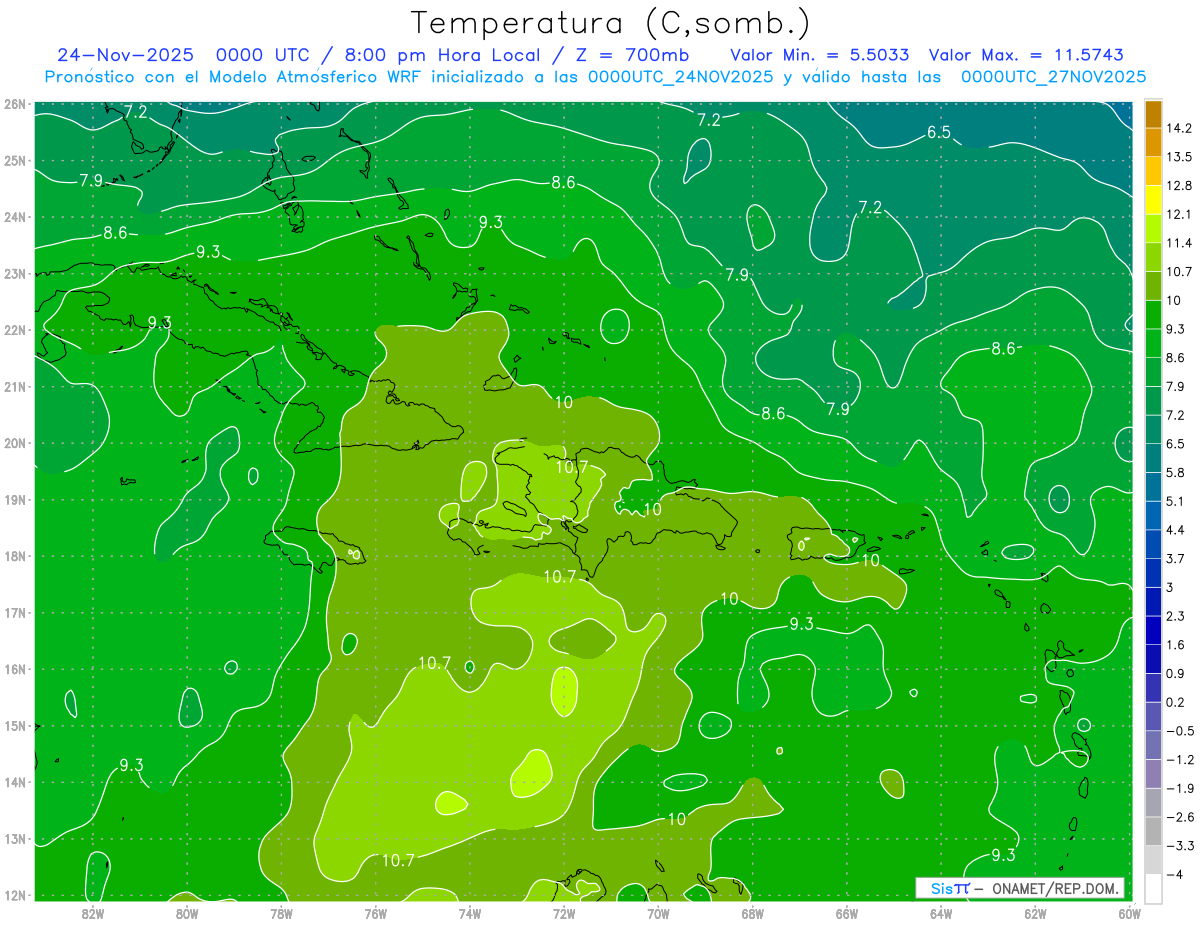The height and width of the screenshot is (927, 1200).
Task: Click the "14N" latitude axis label
Action: click(x=15, y=782)
